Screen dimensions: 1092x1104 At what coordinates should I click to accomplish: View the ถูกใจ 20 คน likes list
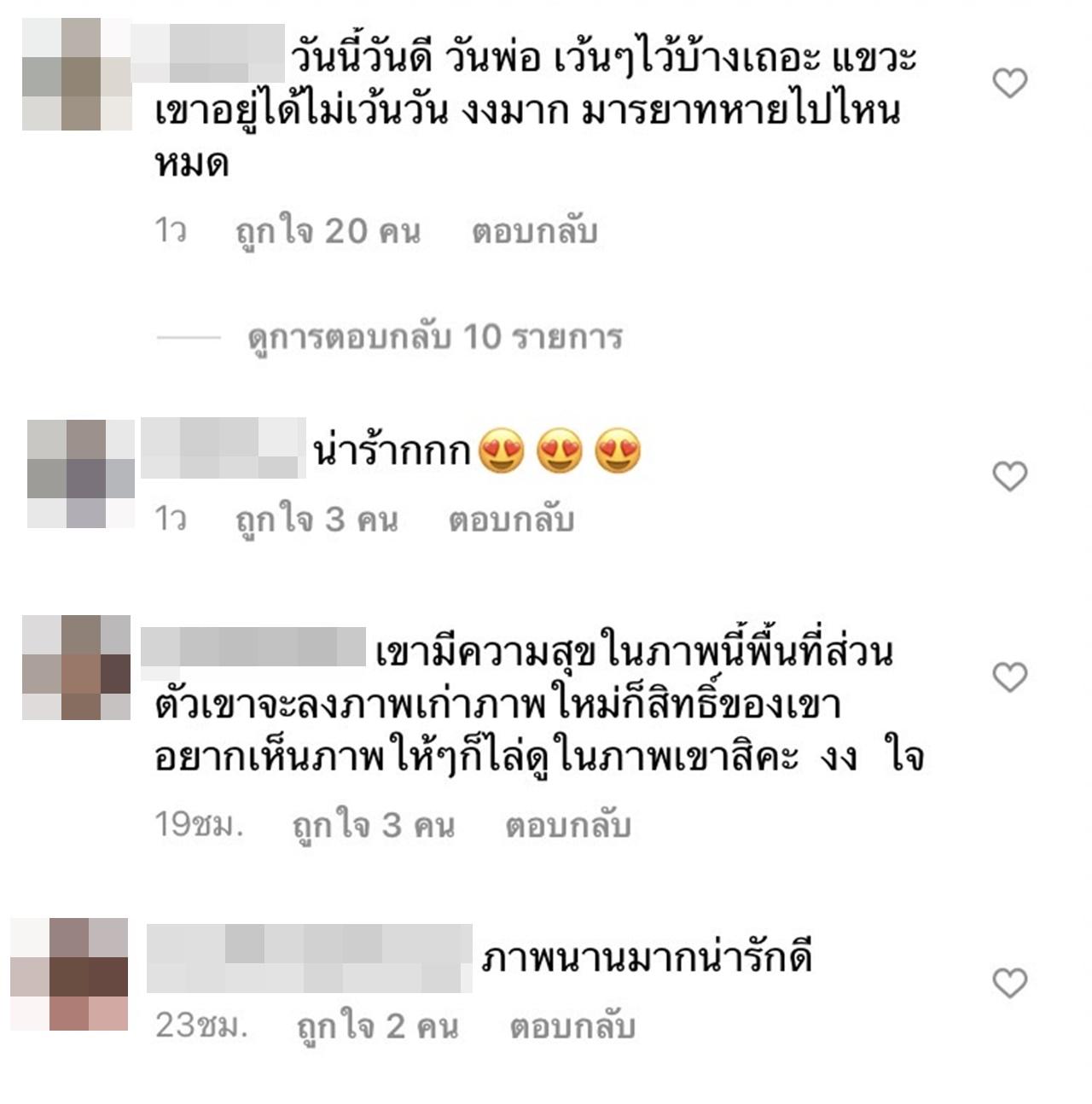(x=328, y=232)
